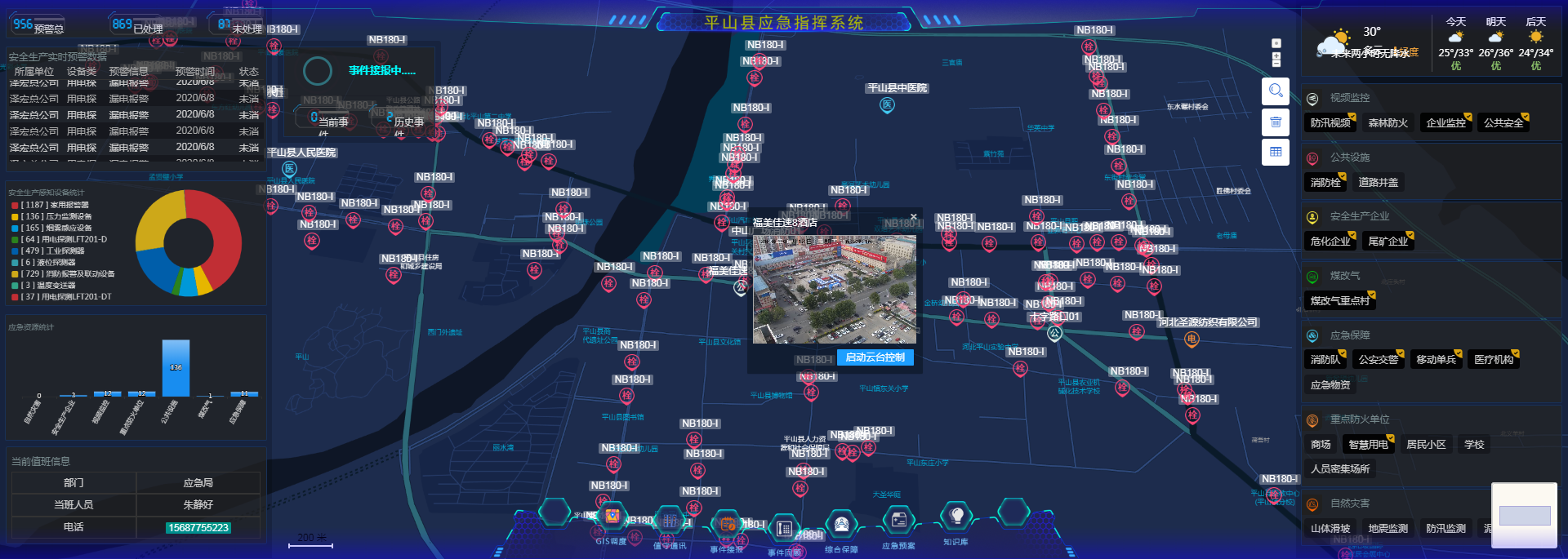The image size is (1568, 559).
Task: Click the 启动云台控制 button
Action: tap(875, 357)
